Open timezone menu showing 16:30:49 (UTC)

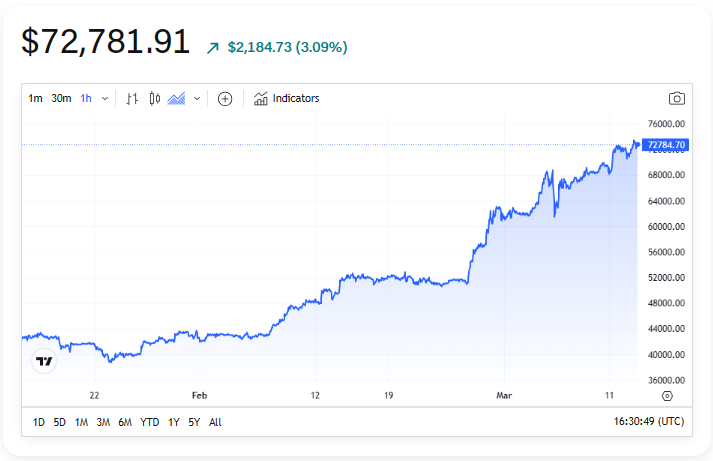(649, 422)
